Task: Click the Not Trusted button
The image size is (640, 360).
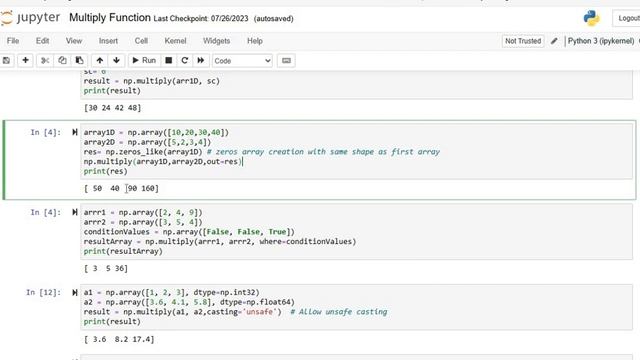Action: pos(523,41)
